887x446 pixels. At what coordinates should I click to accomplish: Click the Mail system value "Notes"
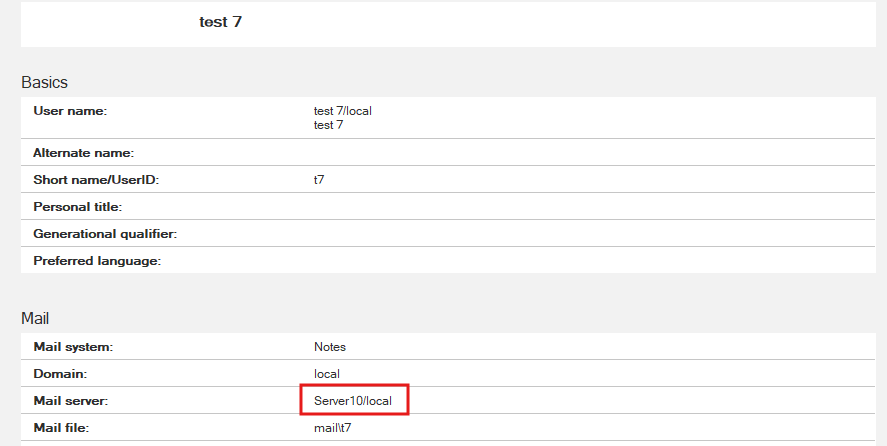[x=330, y=347]
